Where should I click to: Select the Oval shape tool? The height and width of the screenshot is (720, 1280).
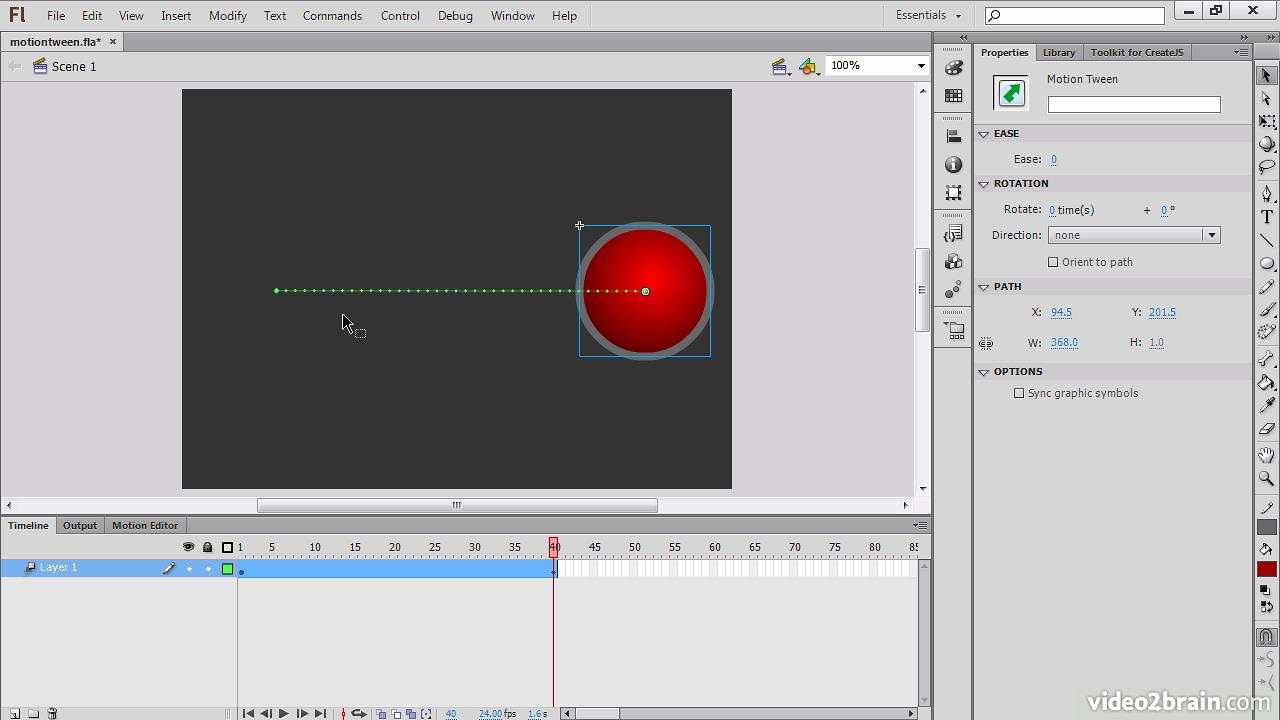coord(1266,263)
